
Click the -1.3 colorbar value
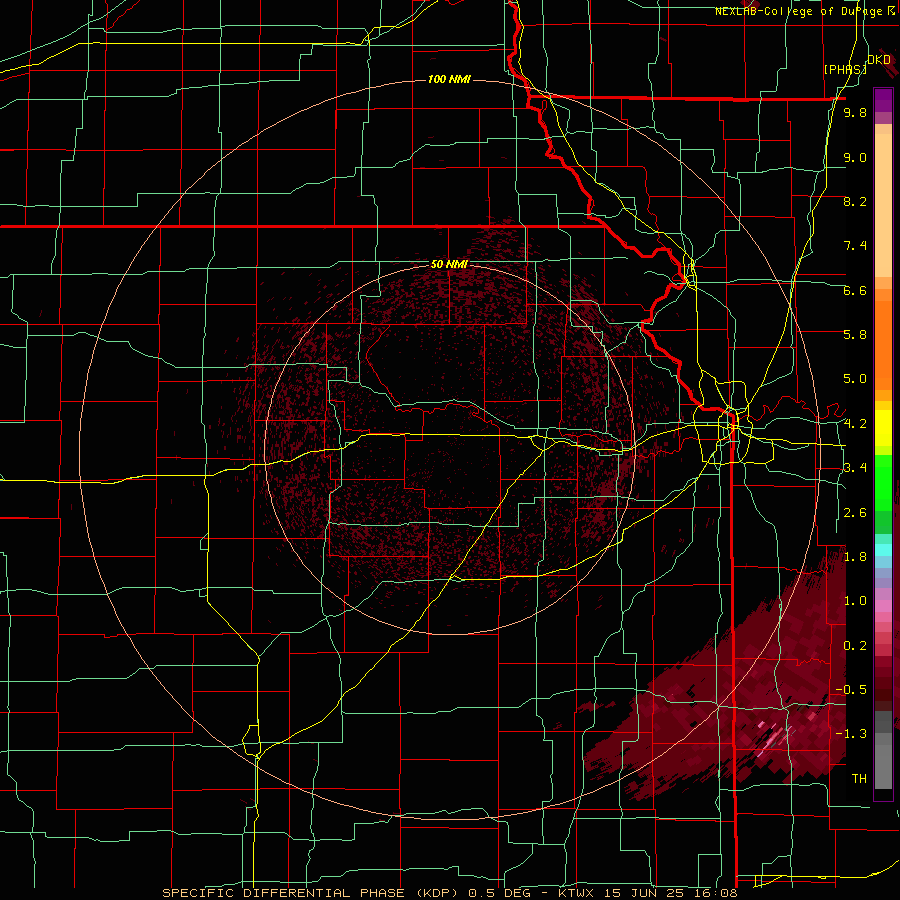tap(851, 734)
